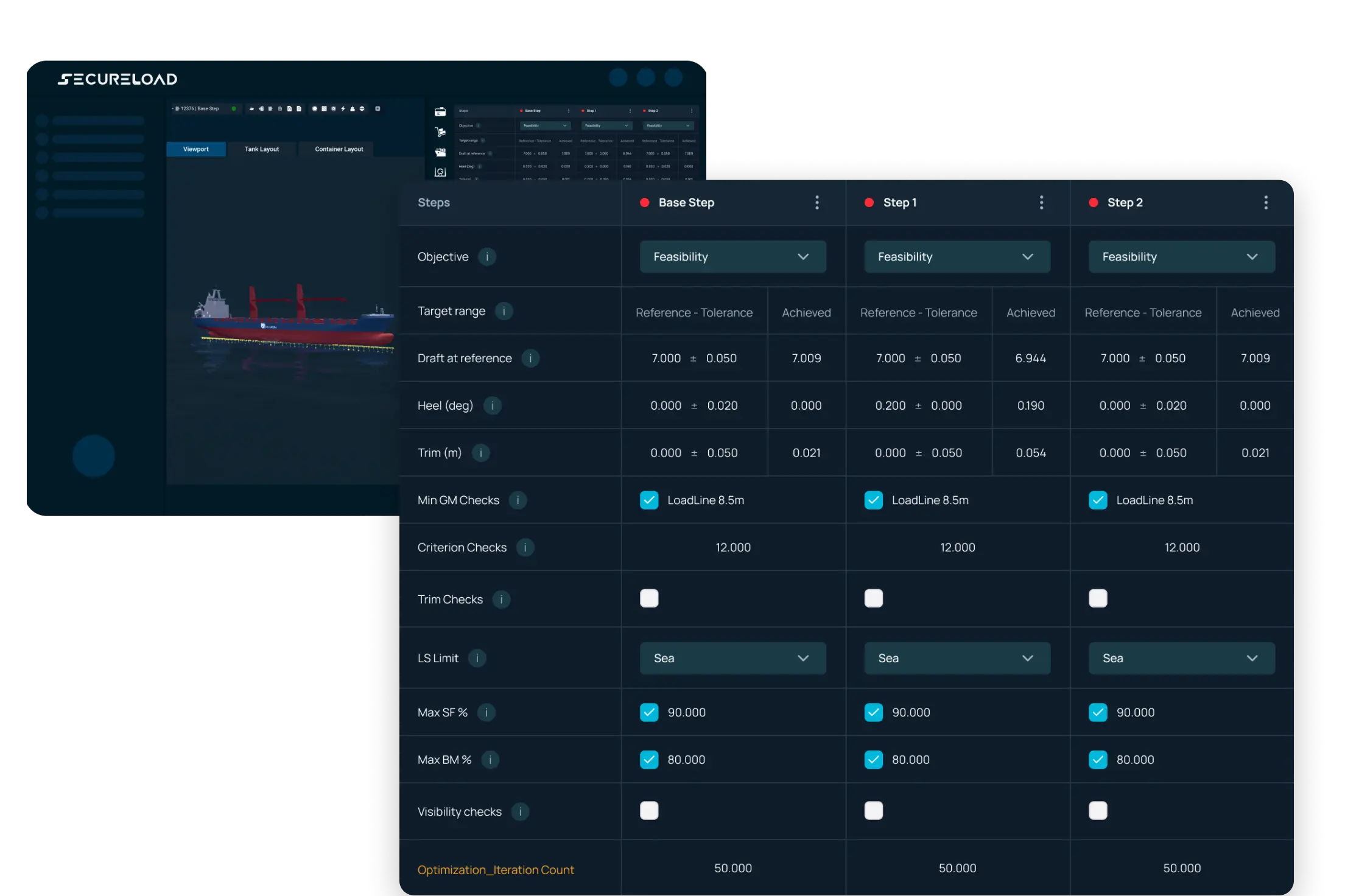Image resolution: width=1359 pixels, height=896 pixels.
Task: Click info icon beside Target range
Action: pos(504,311)
